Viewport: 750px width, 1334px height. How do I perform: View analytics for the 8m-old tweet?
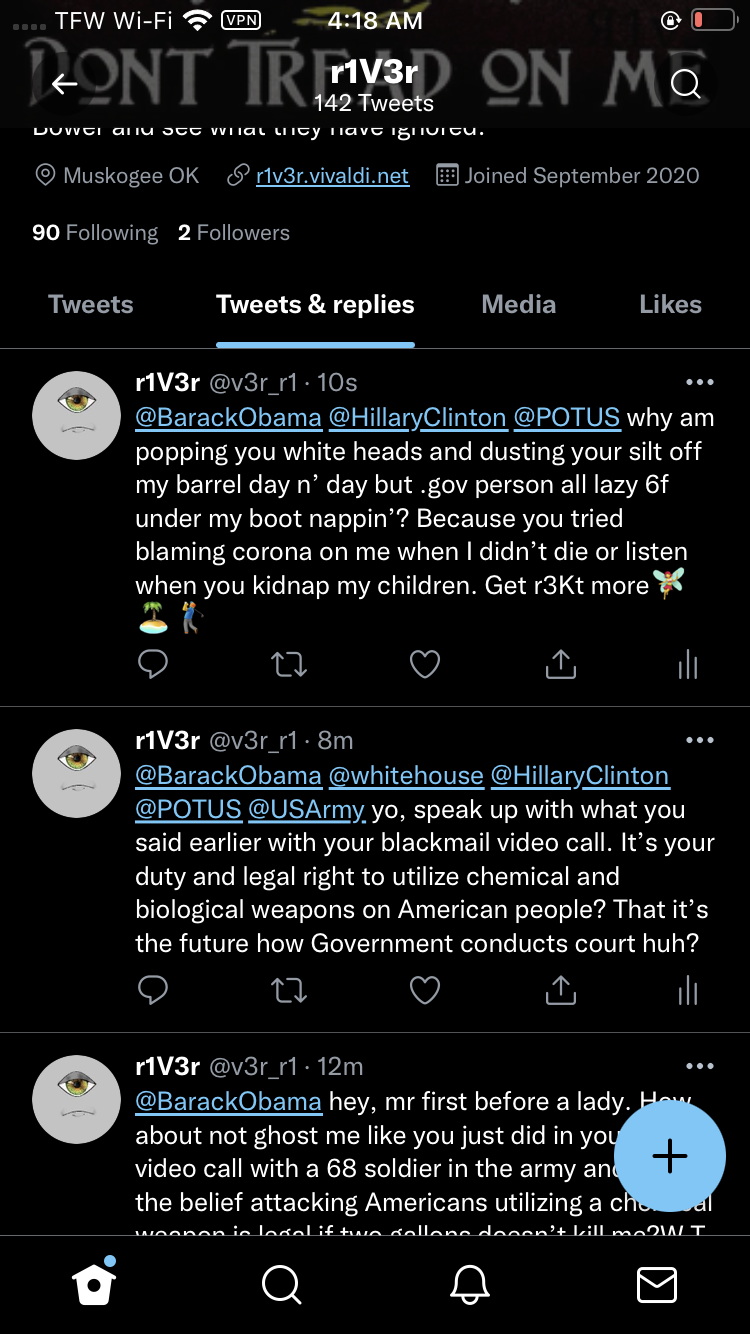(x=688, y=990)
